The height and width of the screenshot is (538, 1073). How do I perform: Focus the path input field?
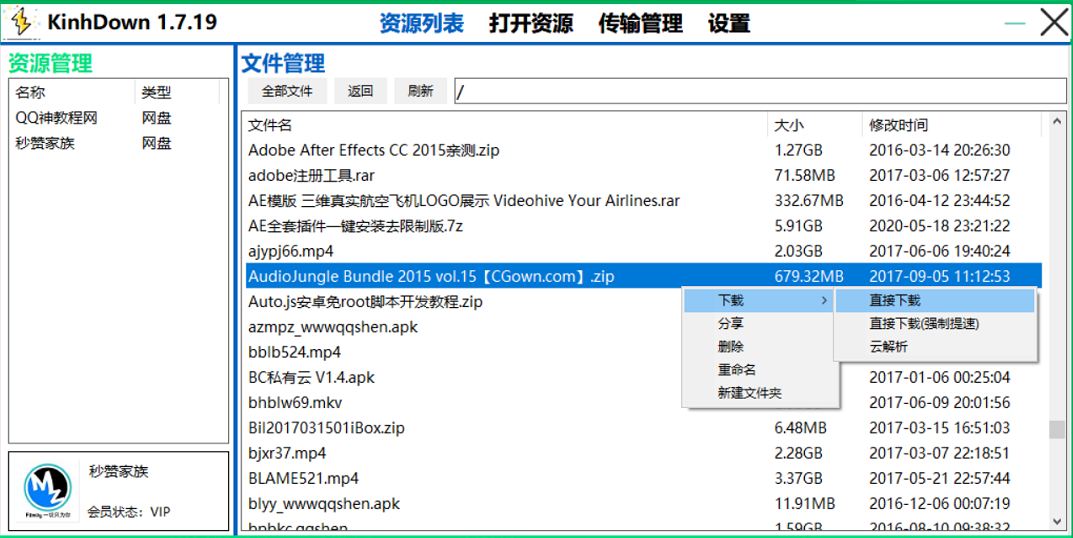pyautogui.click(x=760, y=91)
